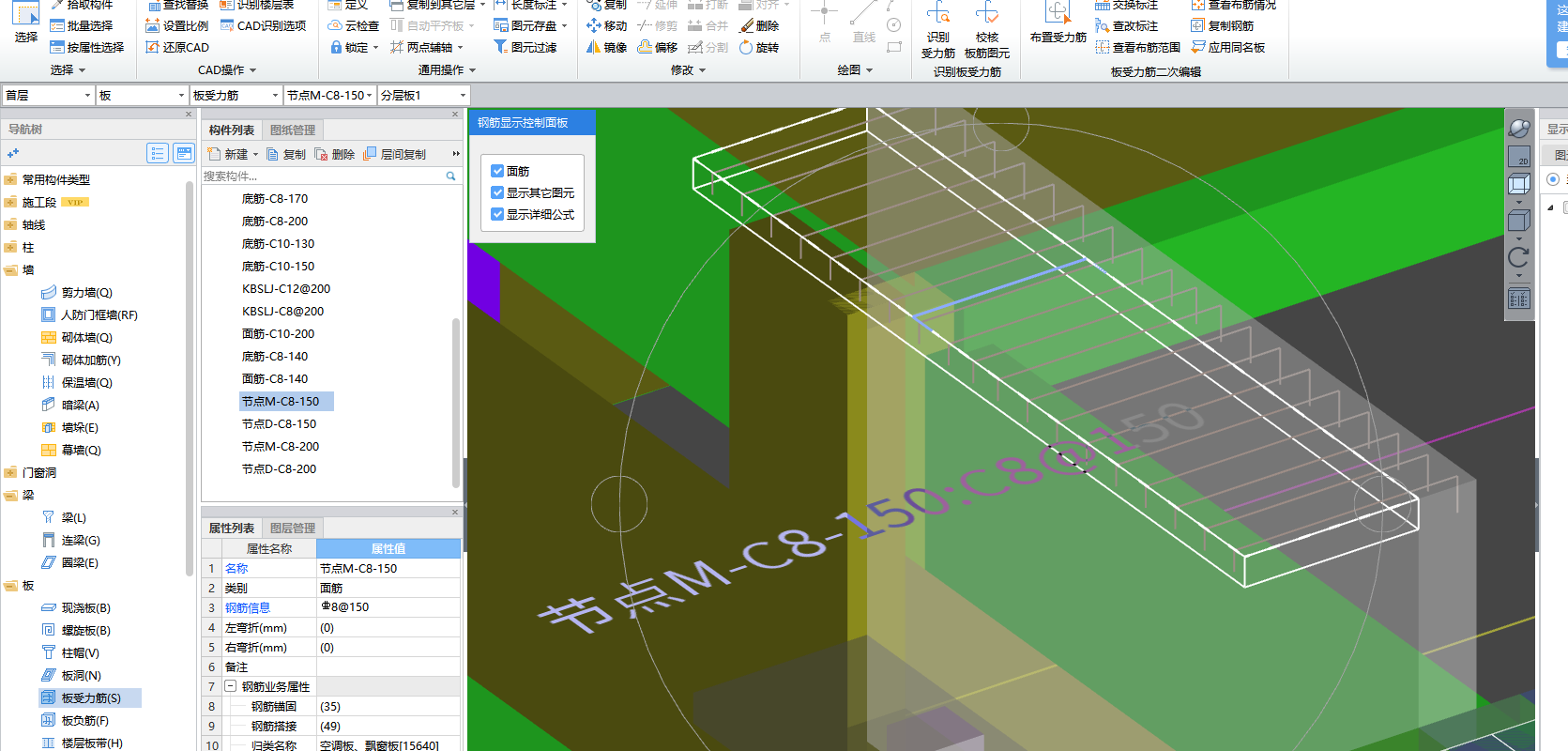Viewport: 1568px width, 751px height.
Task: Click the 备注 property value cell
Action: [388, 667]
